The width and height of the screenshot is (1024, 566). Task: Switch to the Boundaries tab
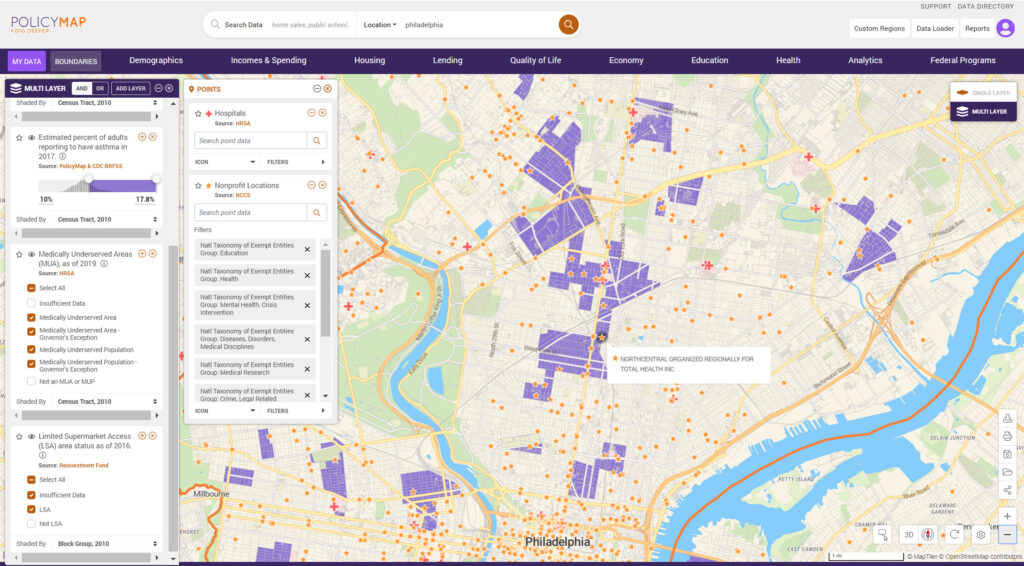click(76, 61)
